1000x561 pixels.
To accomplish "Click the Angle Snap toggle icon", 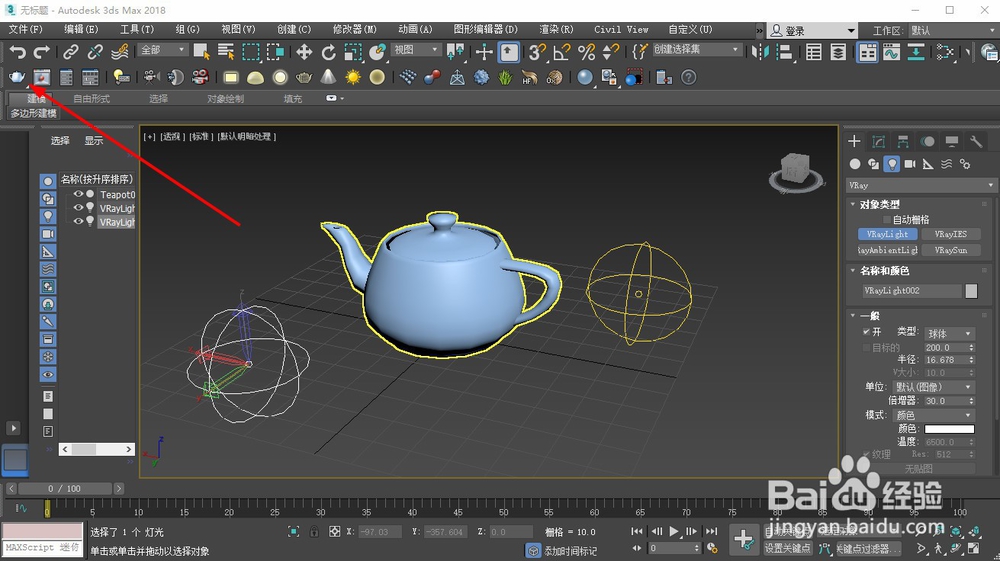I will (562, 51).
